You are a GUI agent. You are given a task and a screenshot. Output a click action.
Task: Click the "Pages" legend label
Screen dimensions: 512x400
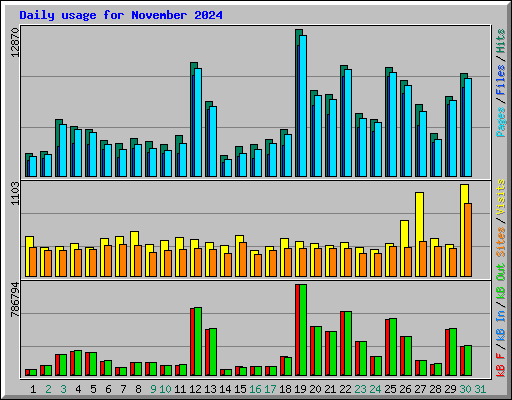pyautogui.click(x=501, y=122)
